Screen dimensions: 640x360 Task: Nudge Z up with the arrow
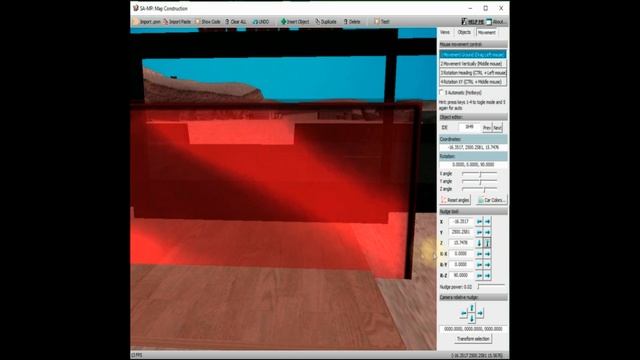(x=487, y=243)
